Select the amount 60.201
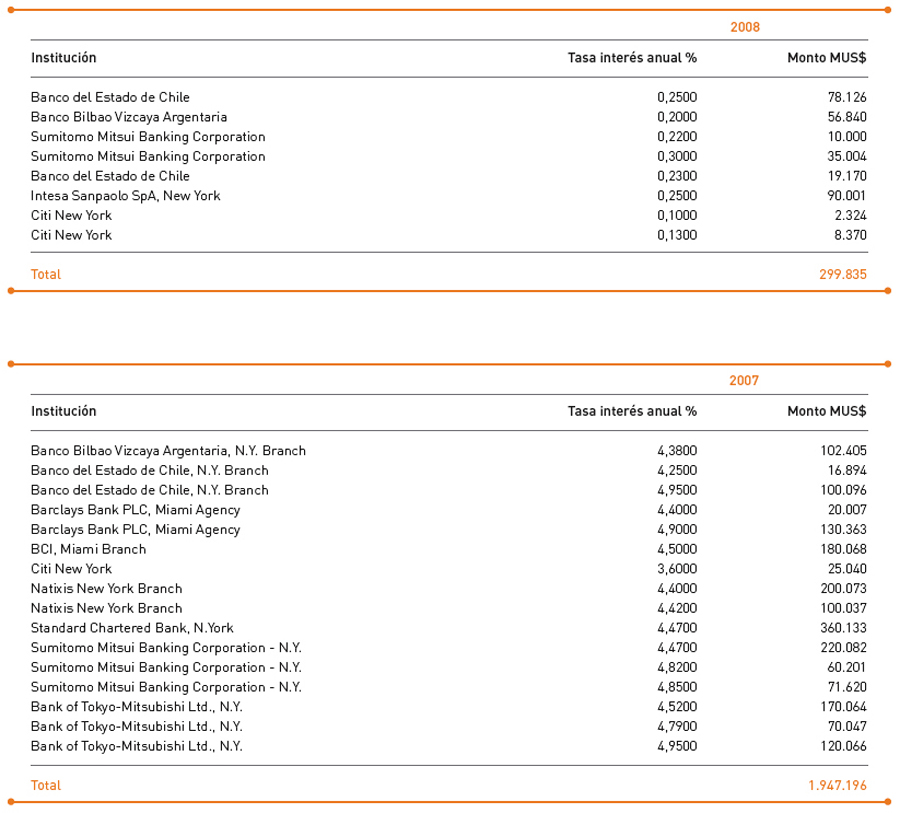Viewport: 900px width, 813px height. 847,667
